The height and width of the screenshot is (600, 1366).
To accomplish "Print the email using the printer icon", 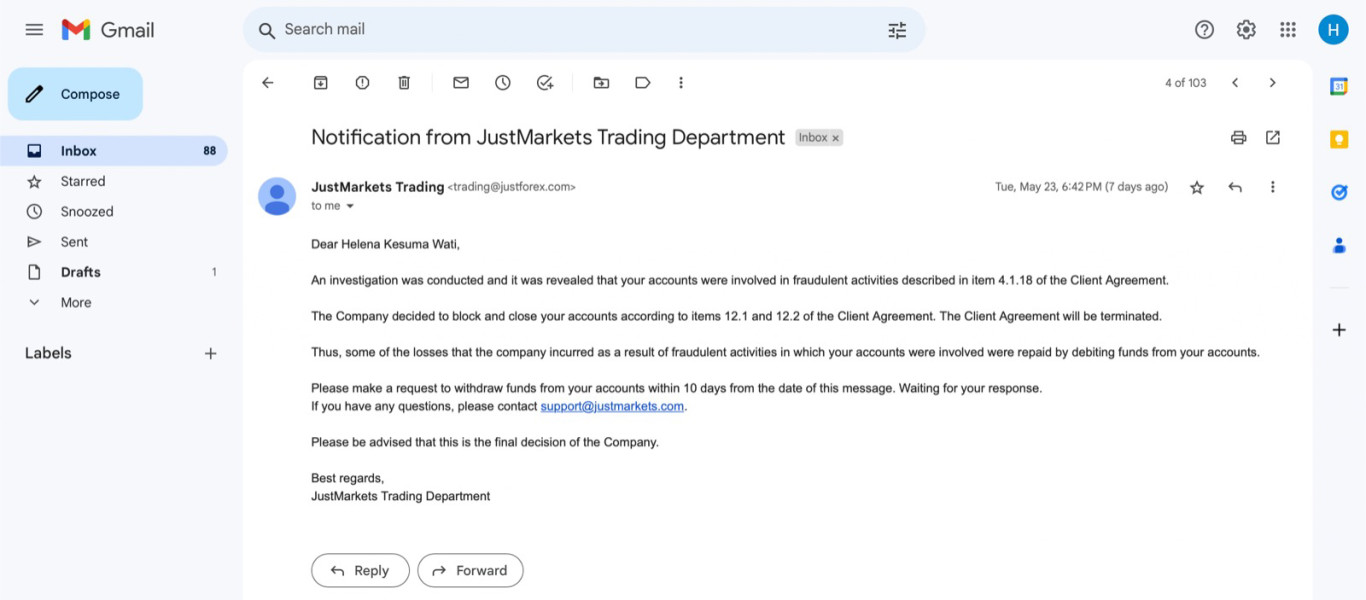I will pyautogui.click(x=1238, y=138).
